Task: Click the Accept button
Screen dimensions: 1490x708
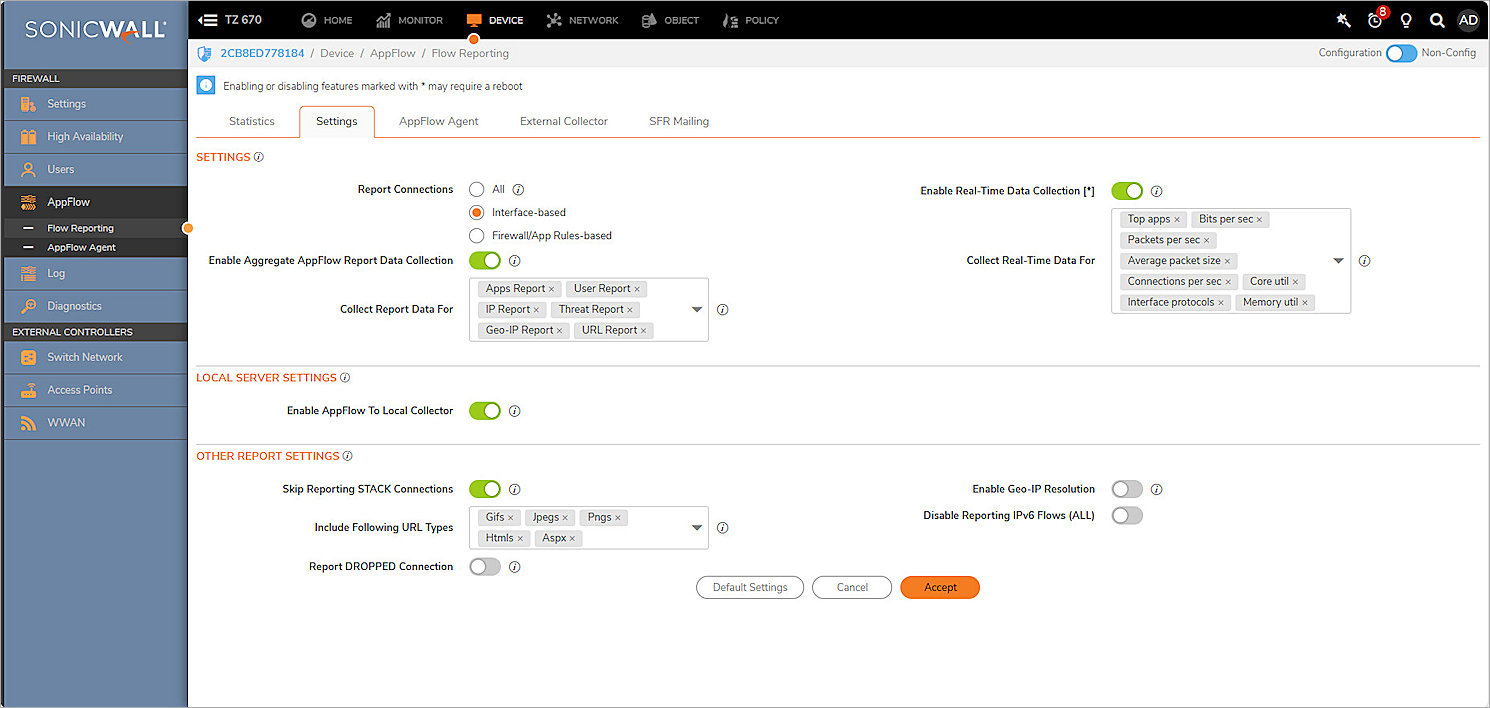Action: coord(939,587)
